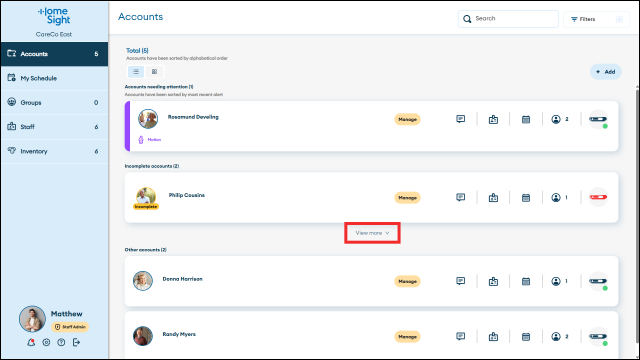
Task: Click the page scrollbar on the right
Action: point(637,216)
